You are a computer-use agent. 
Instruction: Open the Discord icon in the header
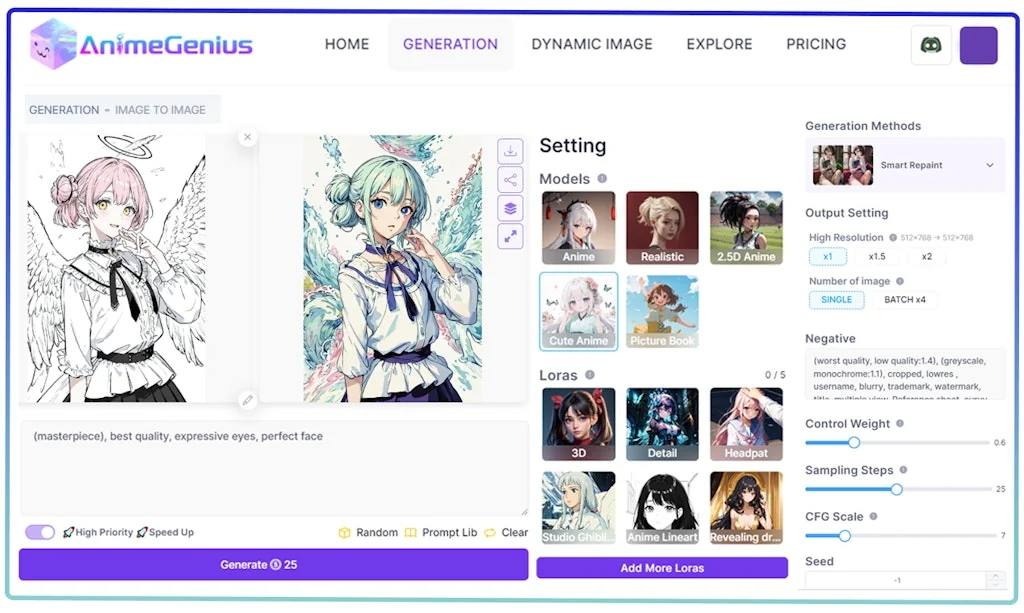pos(930,45)
